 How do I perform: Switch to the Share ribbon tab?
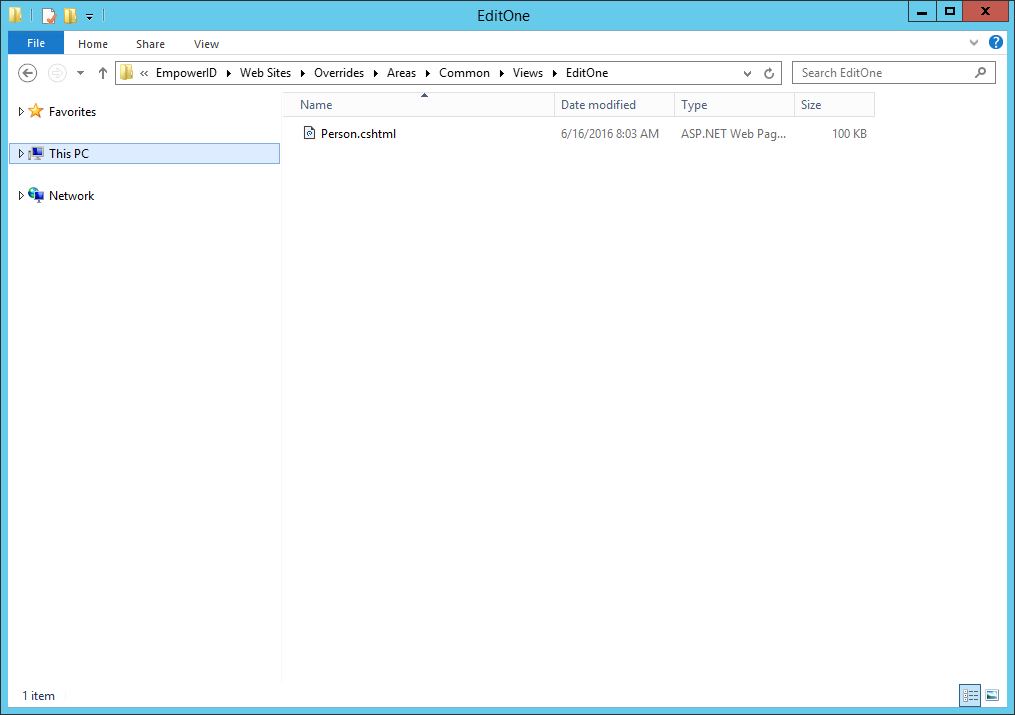150,43
